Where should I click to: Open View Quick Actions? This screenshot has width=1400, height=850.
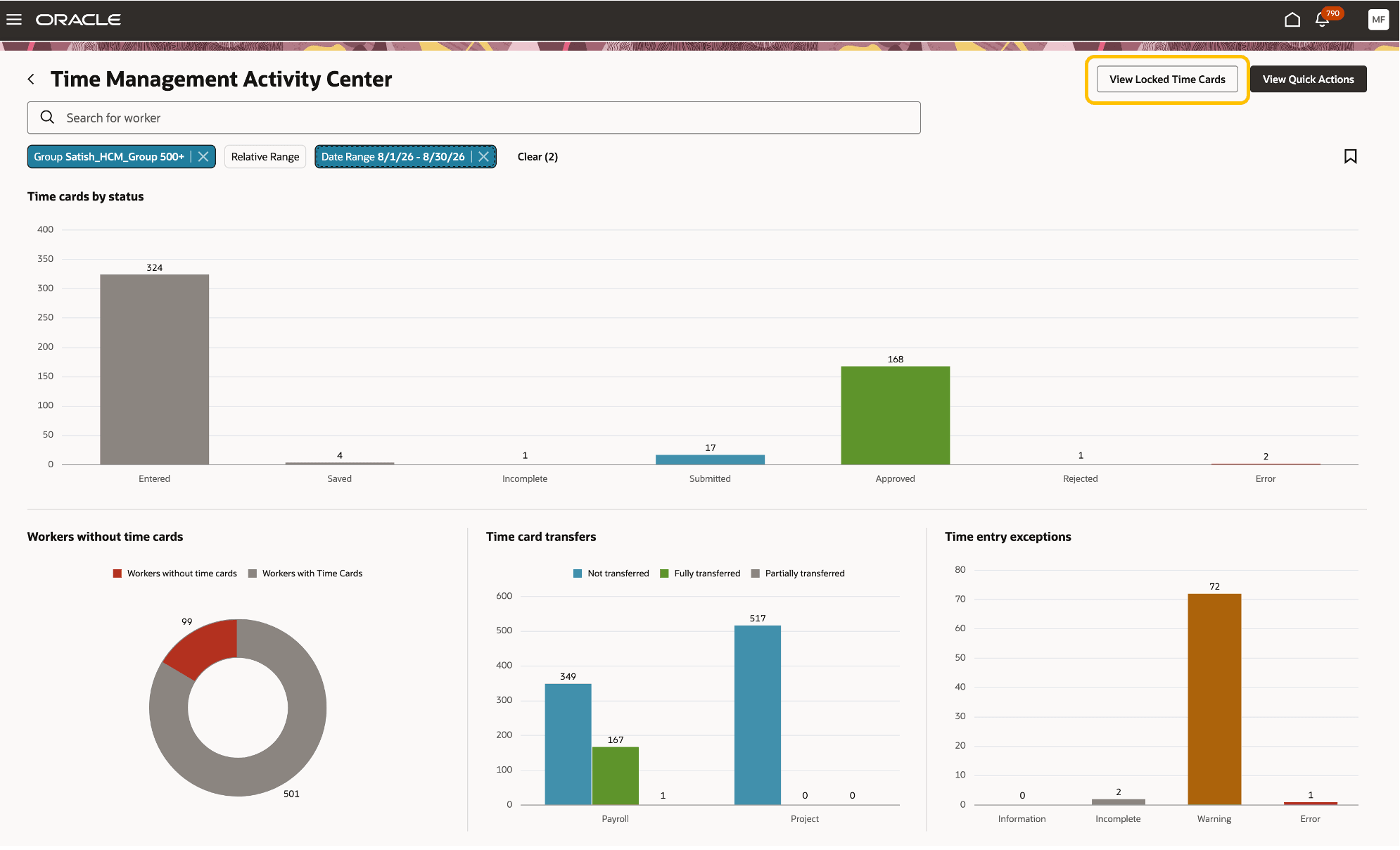click(1308, 80)
